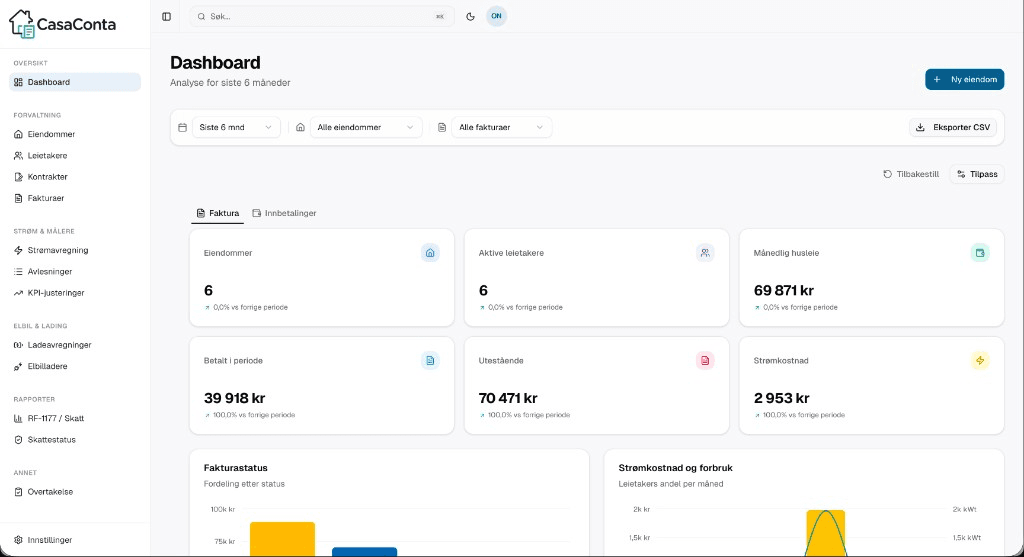The image size is (1024, 557).
Task: Click the 39 918 kr value
Action: pos(234,398)
